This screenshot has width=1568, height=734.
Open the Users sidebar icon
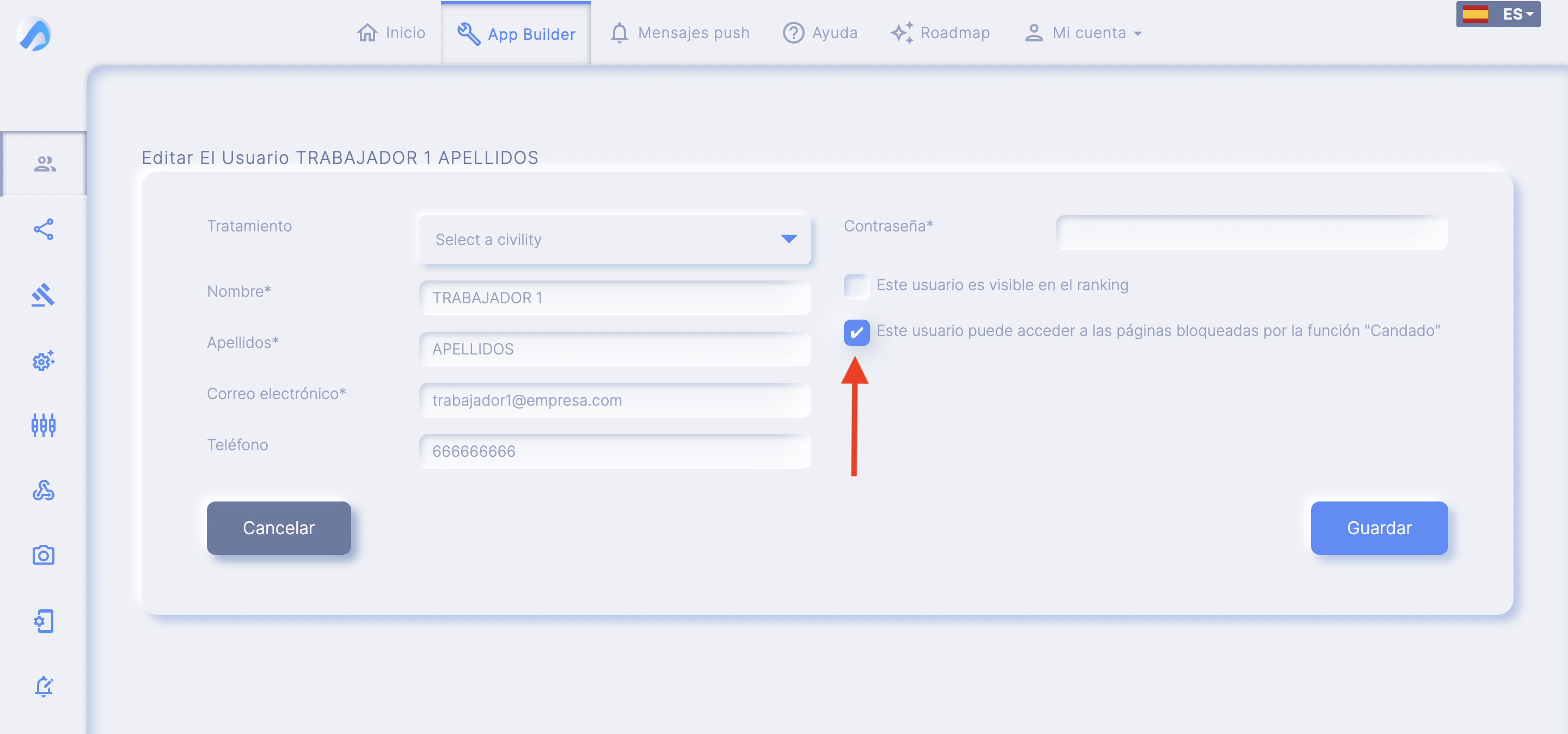tap(45, 164)
